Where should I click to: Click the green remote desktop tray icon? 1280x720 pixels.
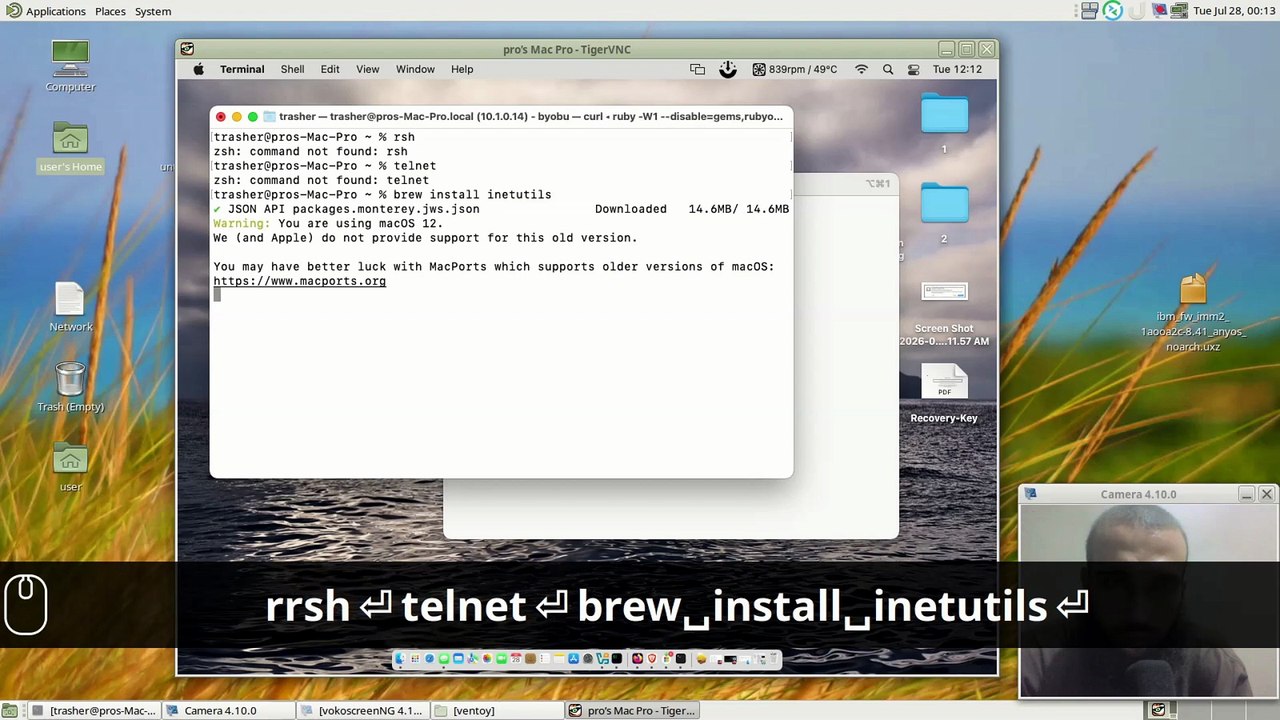pyautogui.click(x=1113, y=11)
